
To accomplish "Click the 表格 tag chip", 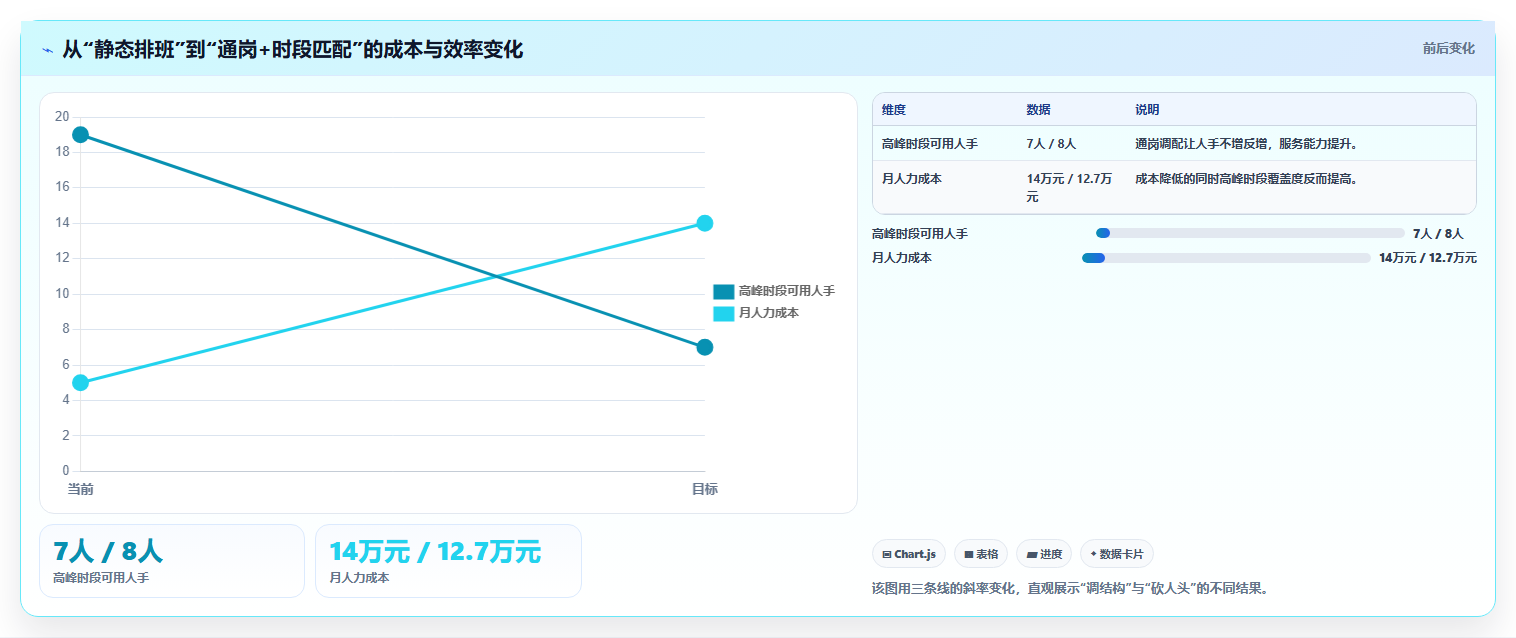I will tap(981, 554).
